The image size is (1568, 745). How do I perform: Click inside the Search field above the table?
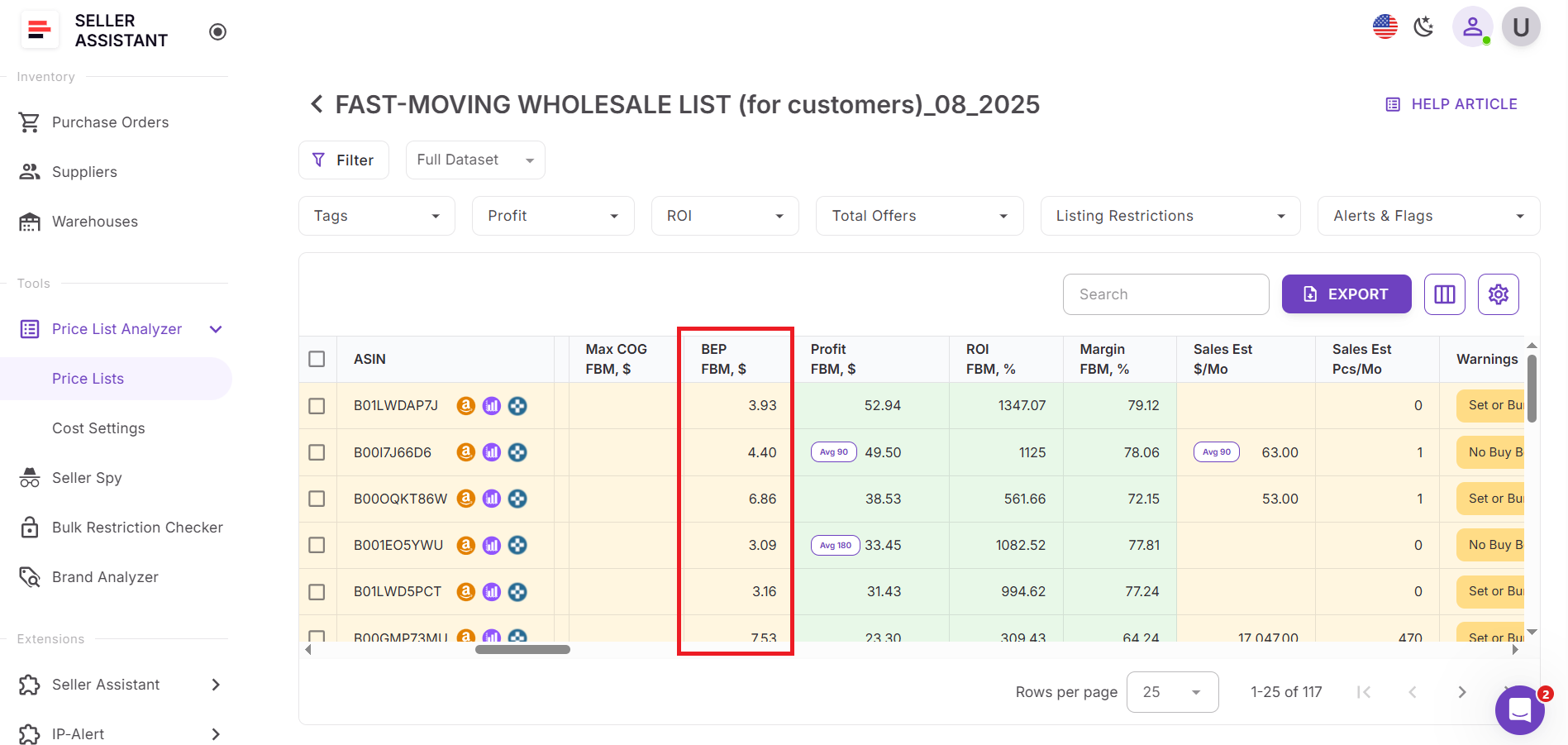click(x=1165, y=294)
